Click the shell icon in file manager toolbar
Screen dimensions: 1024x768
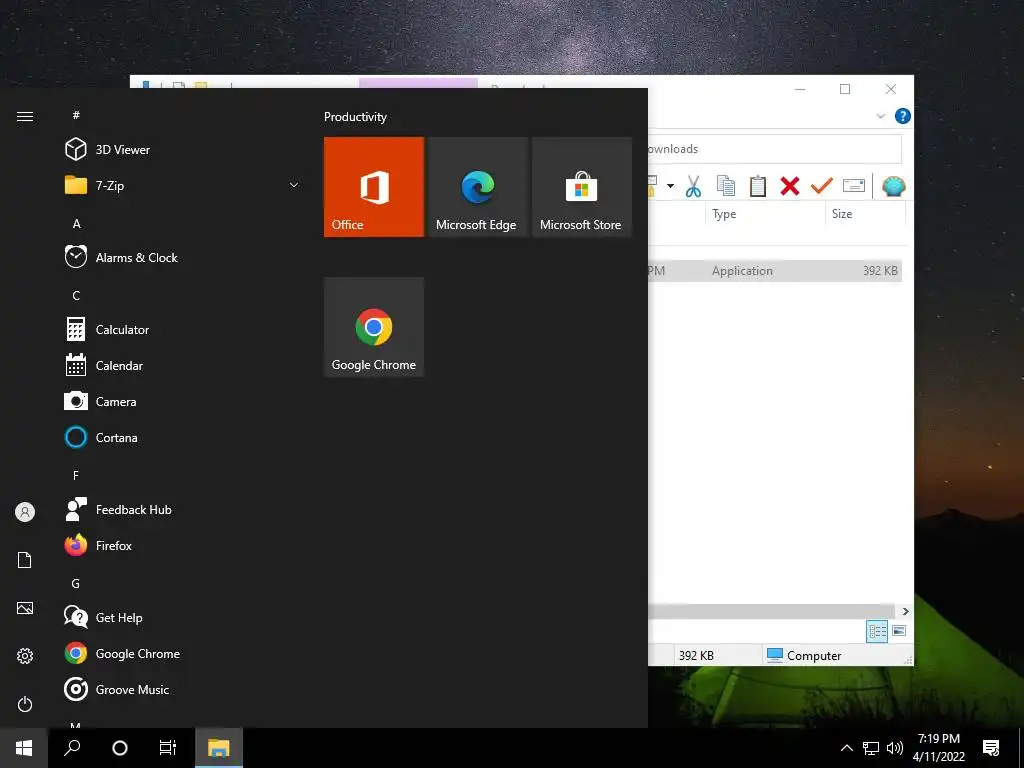pyautogui.click(x=893, y=187)
